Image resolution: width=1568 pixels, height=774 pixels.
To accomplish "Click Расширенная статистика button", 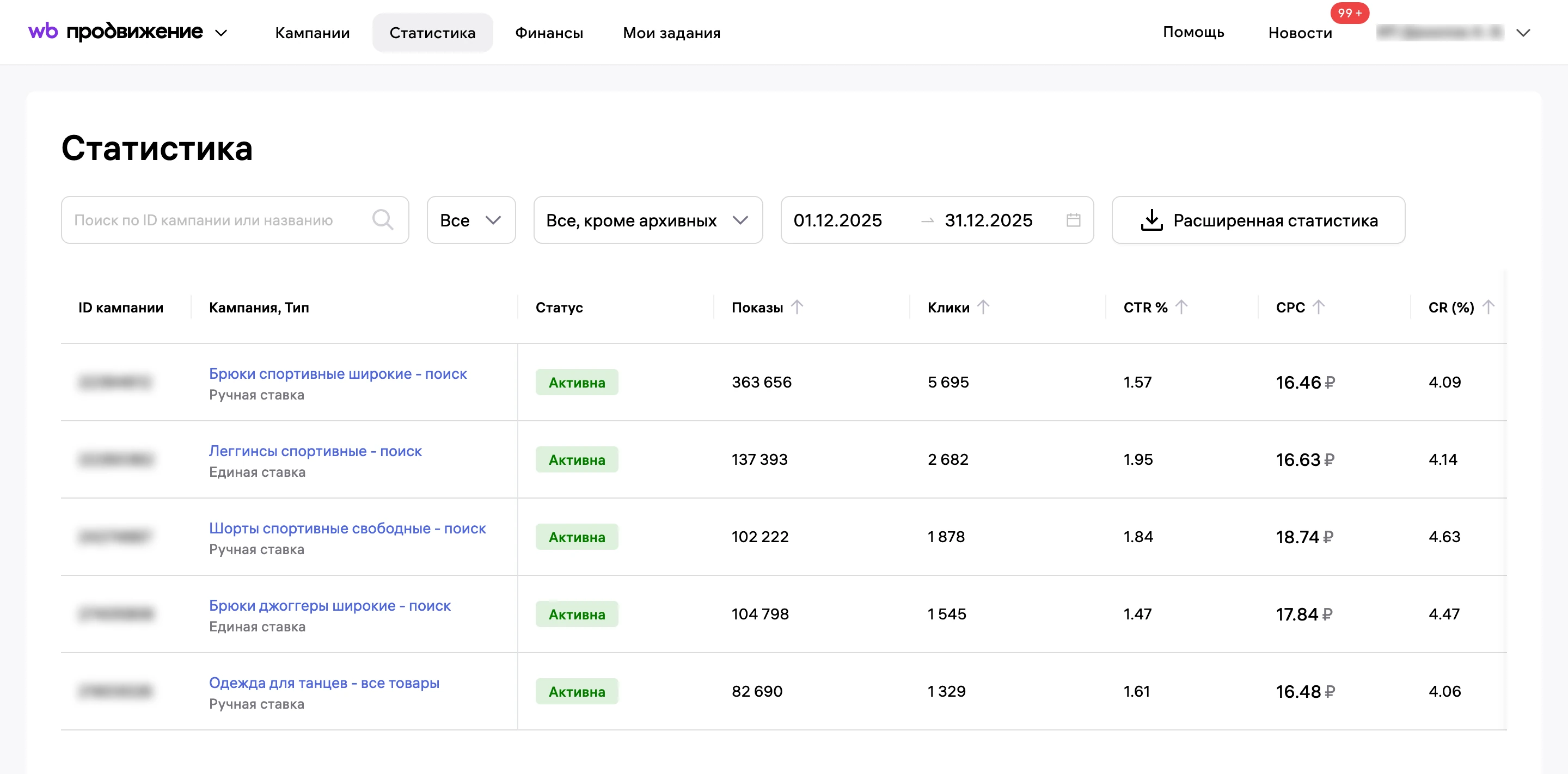I will [x=1258, y=220].
